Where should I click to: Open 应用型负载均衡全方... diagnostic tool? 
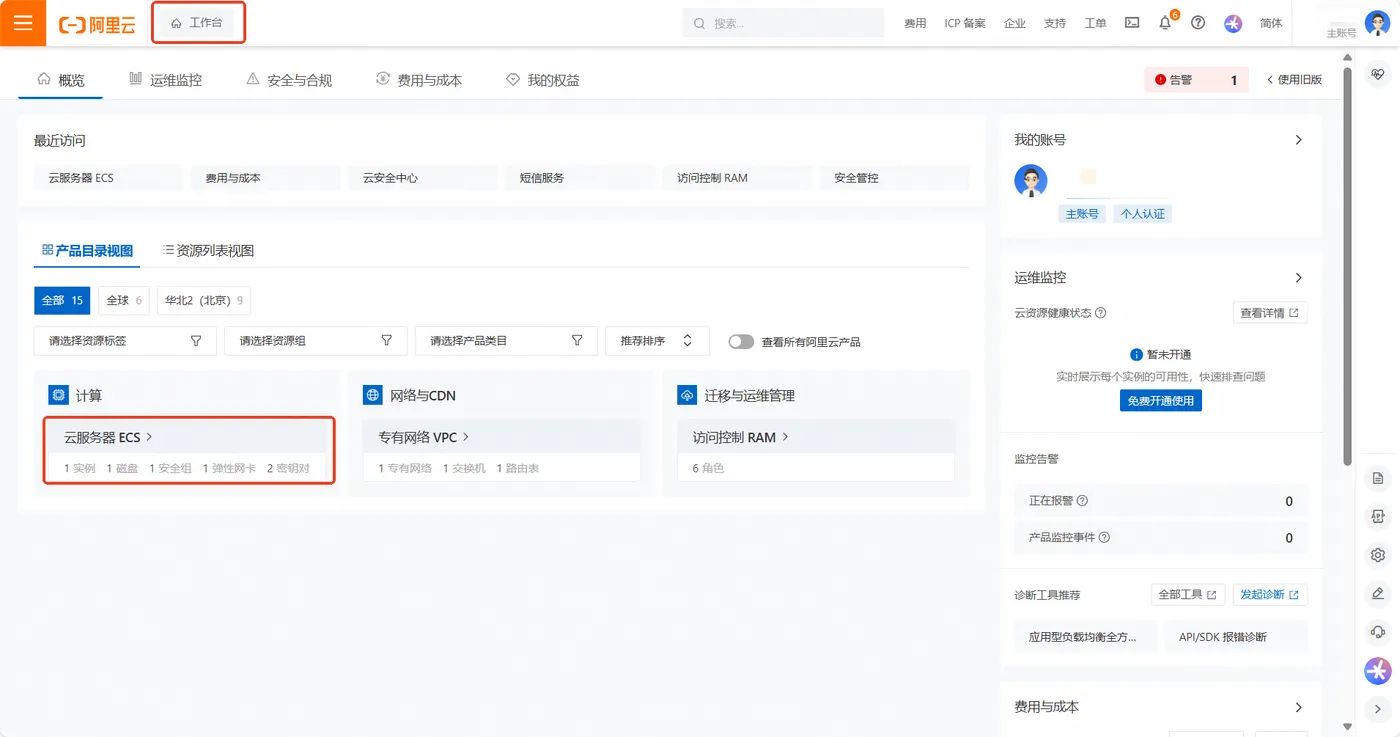tap(1086, 637)
